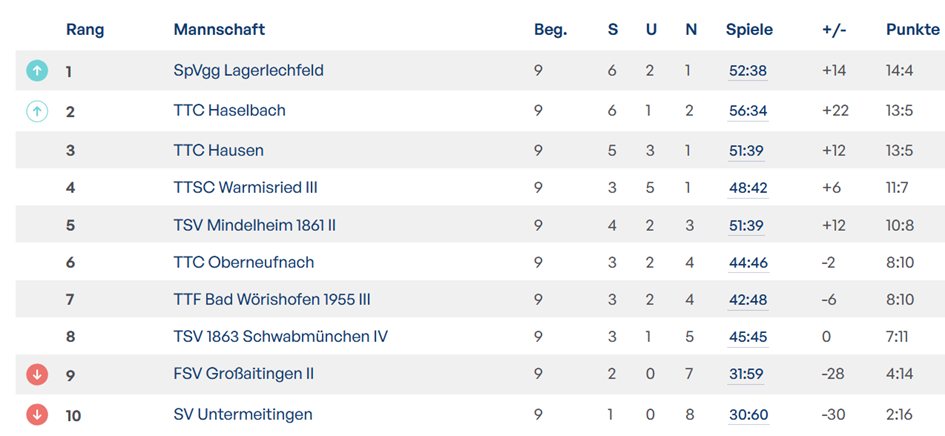This screenshot has width=945, height=436.
Task: Select TSV 1863 Schwabmünchen IV team
Action: 280,336
